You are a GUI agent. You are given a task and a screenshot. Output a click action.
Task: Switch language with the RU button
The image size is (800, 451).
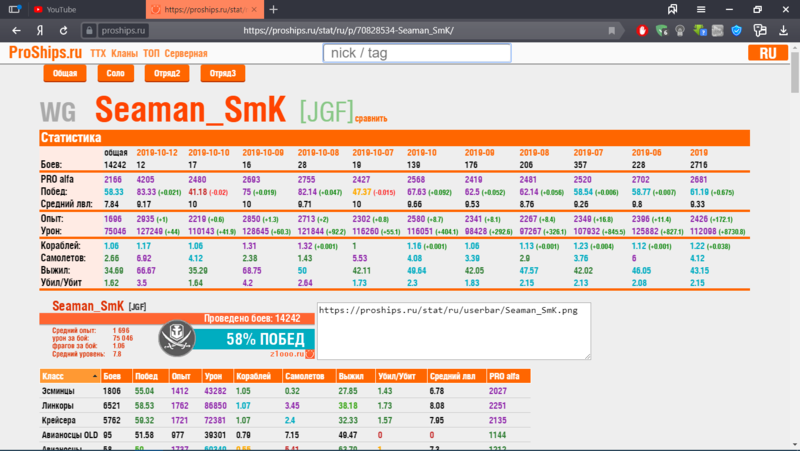[x=768, y=53]
